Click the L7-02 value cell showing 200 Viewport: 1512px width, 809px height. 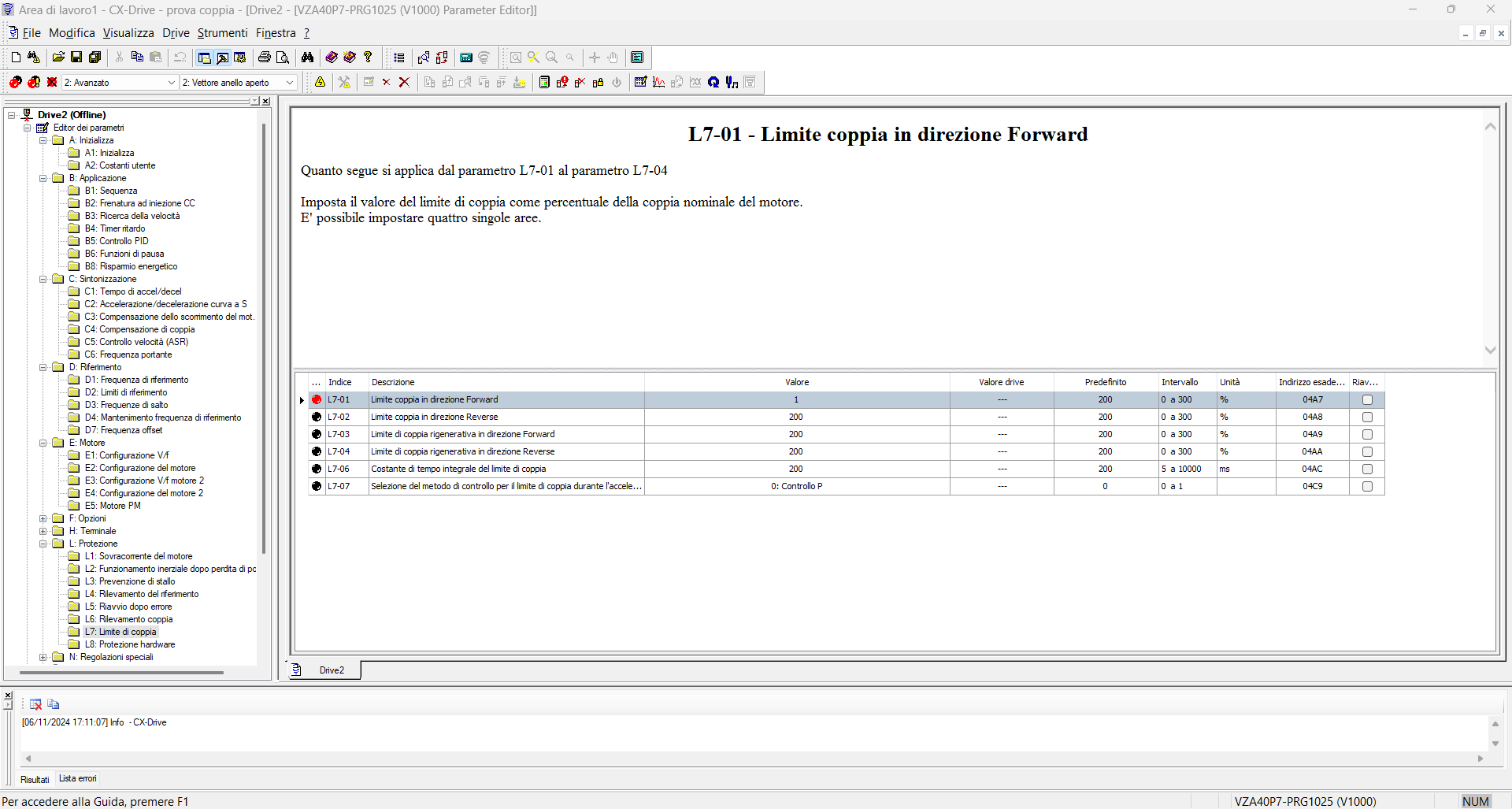(x=796, y=417)
